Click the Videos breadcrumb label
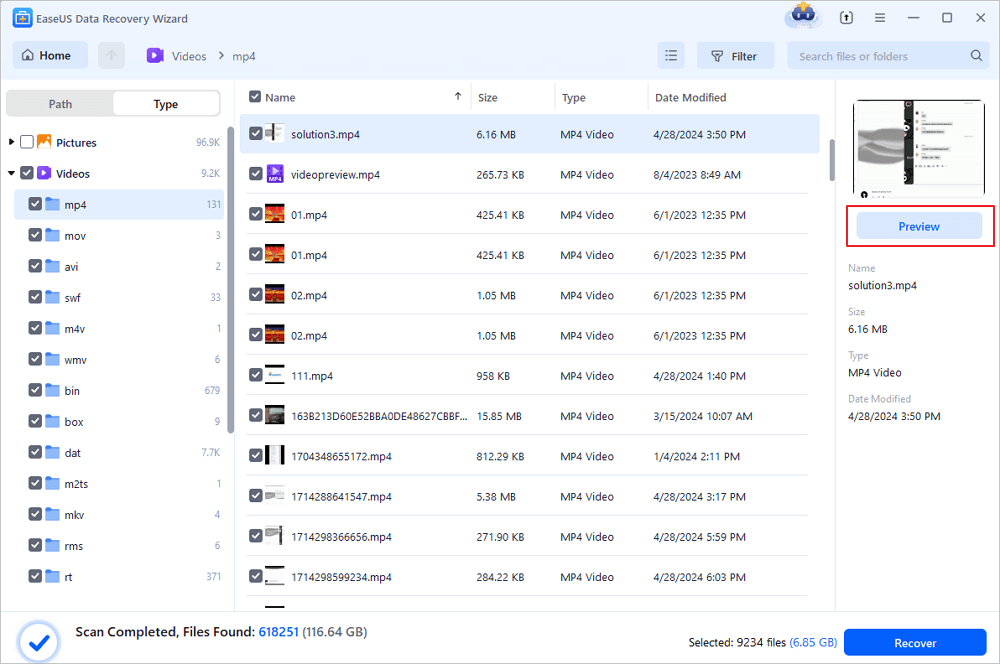The image size is (1000, 664). [189, 56]
